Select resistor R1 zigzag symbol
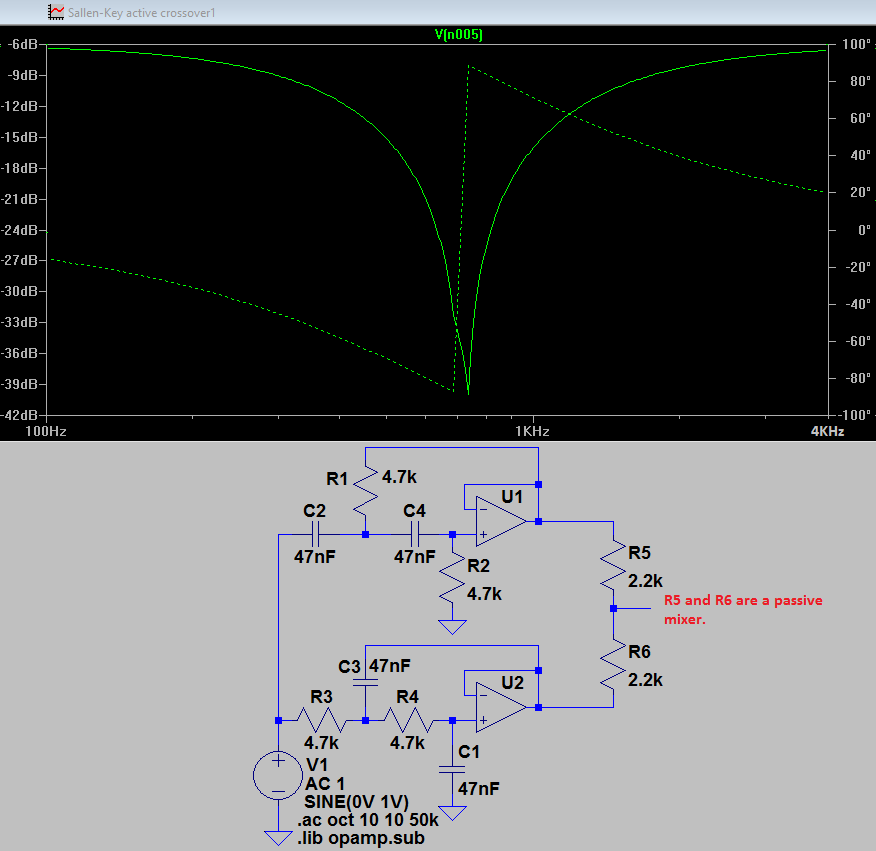876x851 pixels. (365, 493)
